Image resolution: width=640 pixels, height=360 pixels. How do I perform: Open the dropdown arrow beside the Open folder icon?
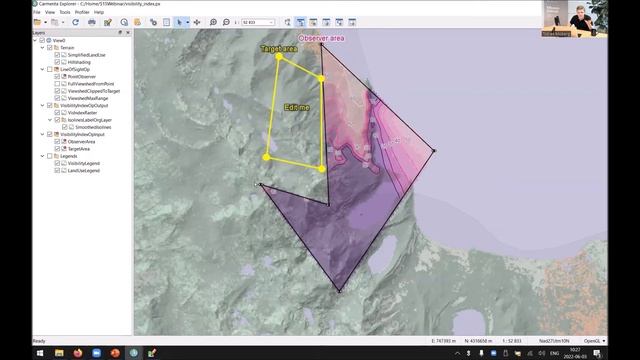coord(45,22)
